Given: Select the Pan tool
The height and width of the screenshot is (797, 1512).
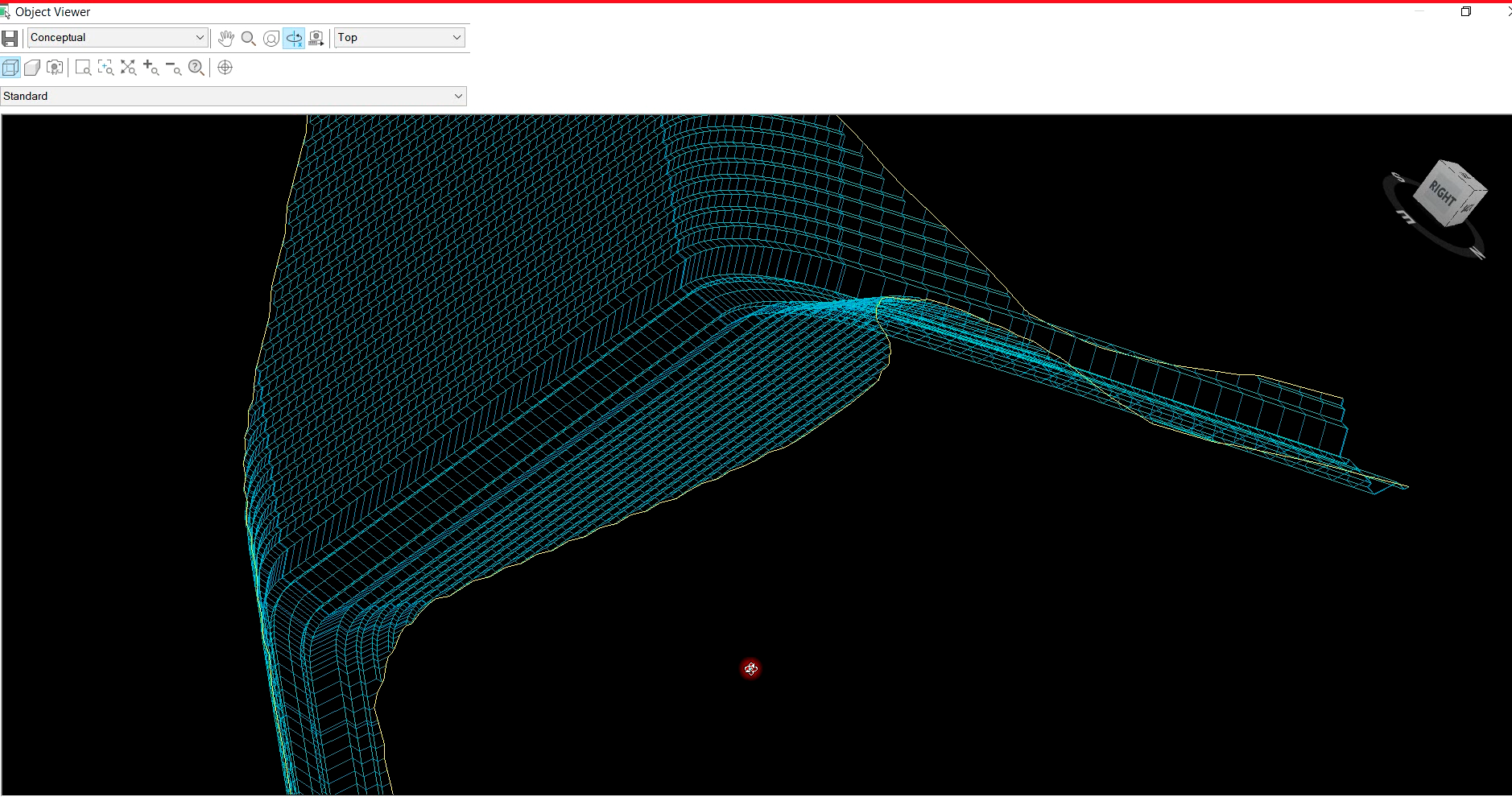Looking at the screenshot, I should pyautogui.click(x=225, y=38).
